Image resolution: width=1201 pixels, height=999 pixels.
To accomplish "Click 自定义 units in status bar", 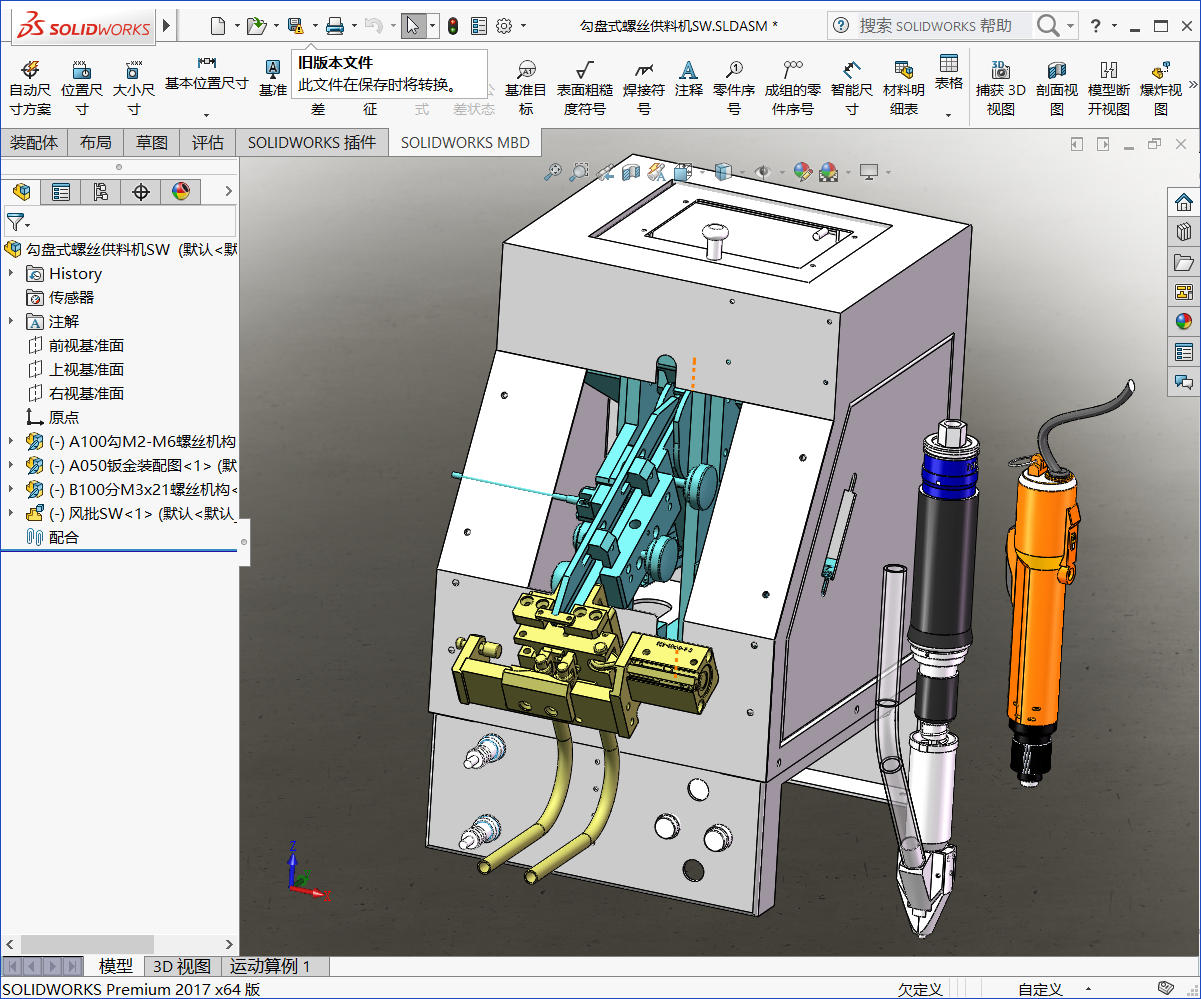I will 1040,989.
